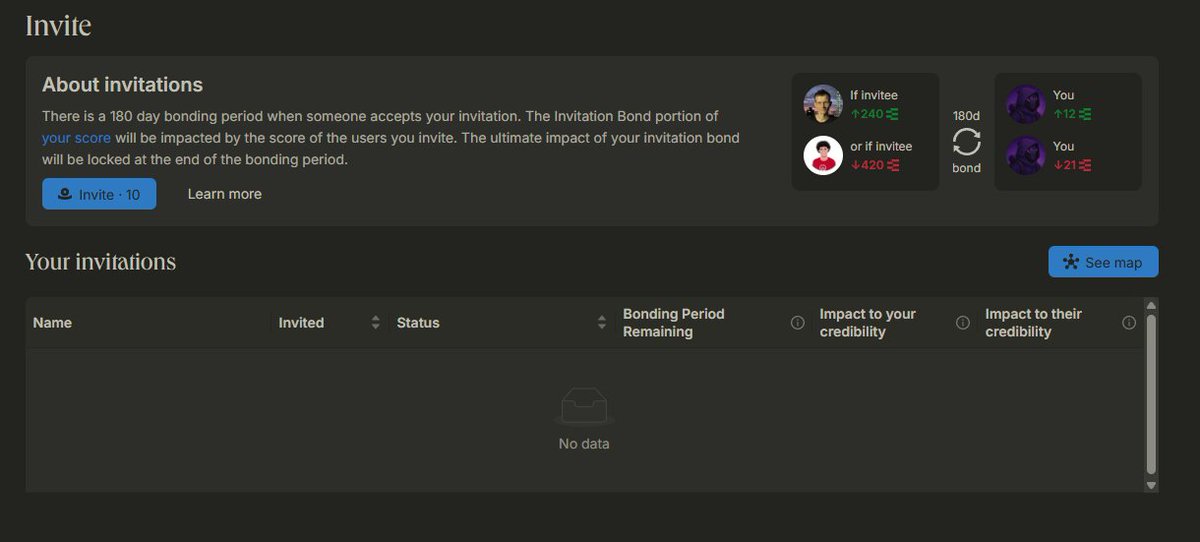Viewport: 1200px width, 542px height.
Task: Click the You avatar beside ↓21
Action: 1025,155
